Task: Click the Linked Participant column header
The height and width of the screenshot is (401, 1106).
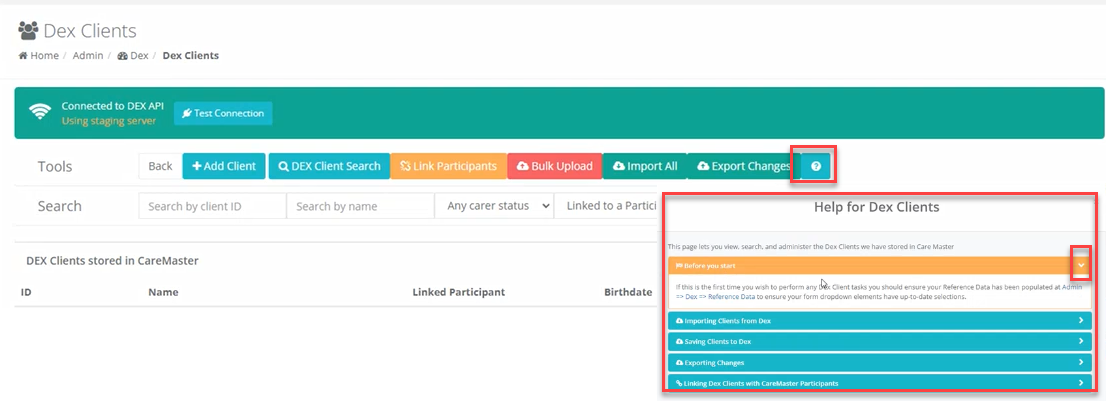Action: pyautogui.click(x=458, y=292)
